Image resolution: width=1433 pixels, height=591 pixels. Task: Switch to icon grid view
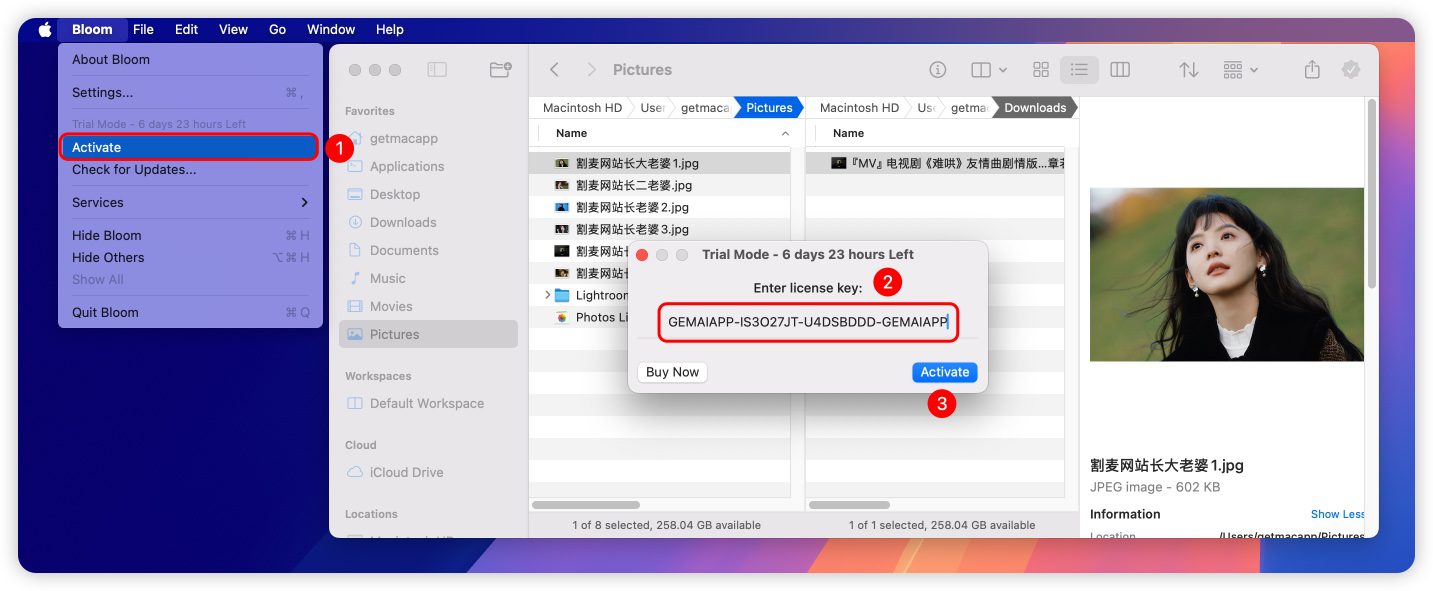(1041, 70)
